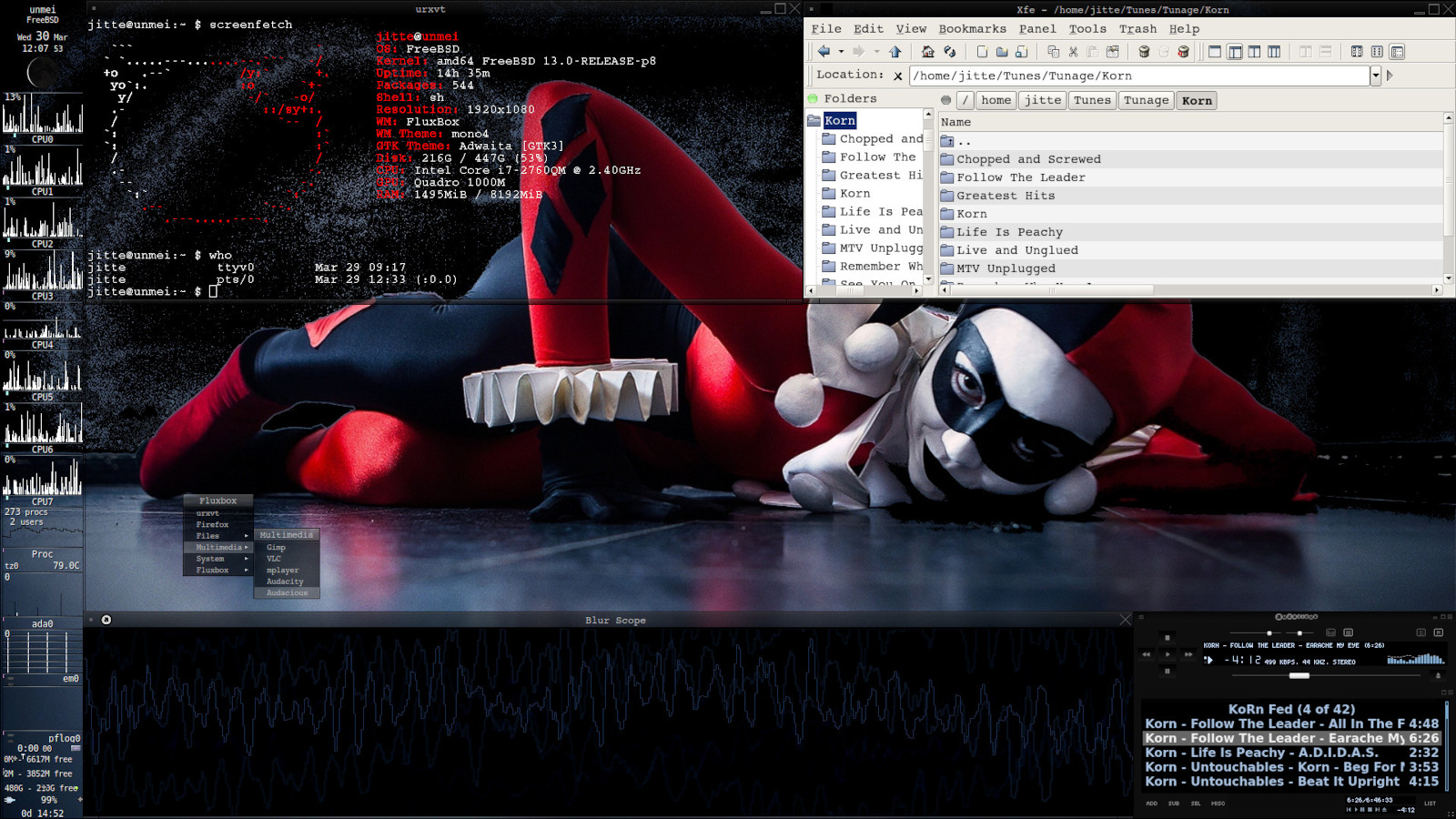Screen dimensions: 1456x819
Task: Copy selected files in Xfe toolbar
Action: pos(1053,52)
